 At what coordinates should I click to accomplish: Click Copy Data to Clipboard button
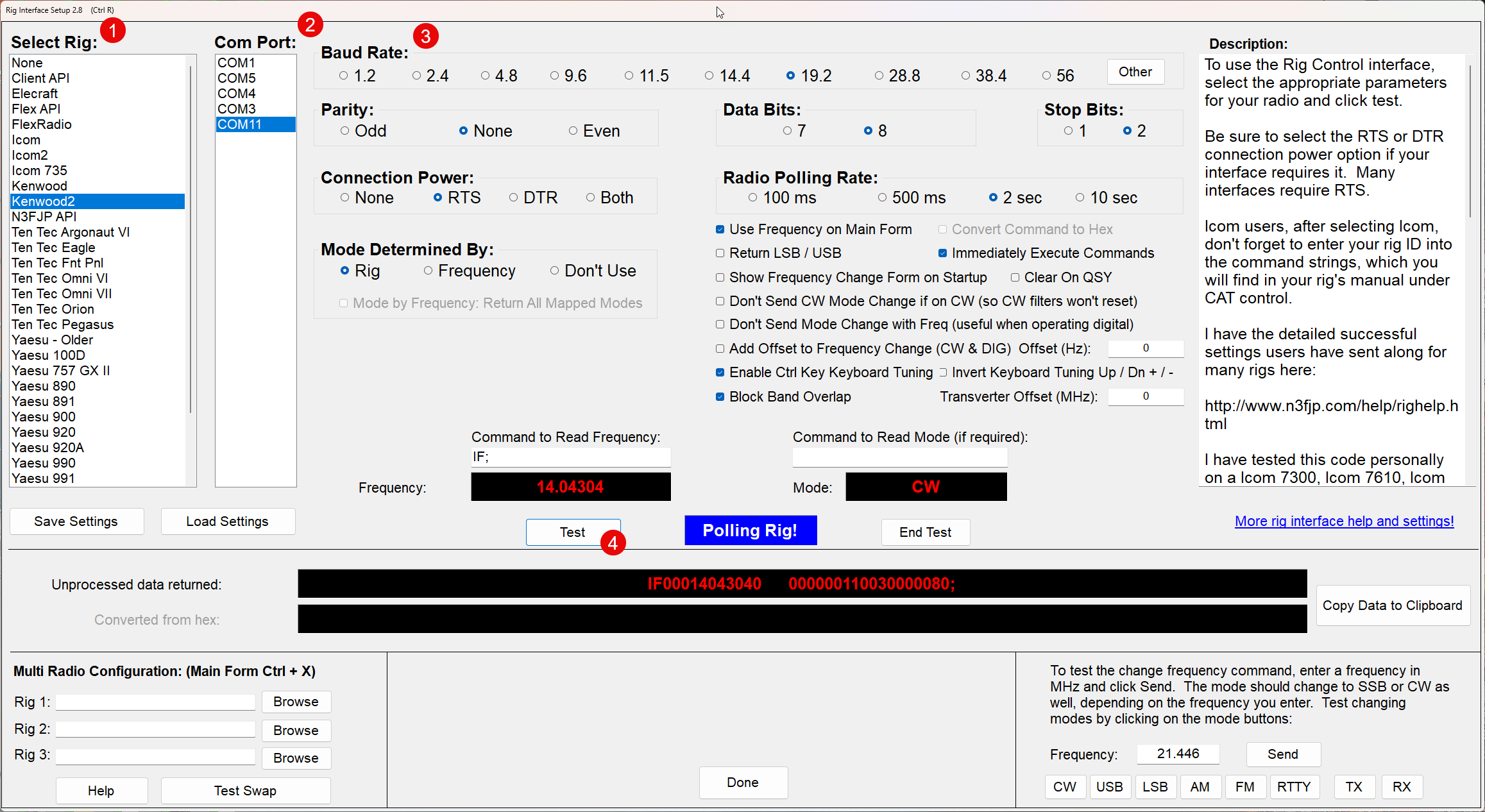pyautogui.click(x=1393, y=605)
